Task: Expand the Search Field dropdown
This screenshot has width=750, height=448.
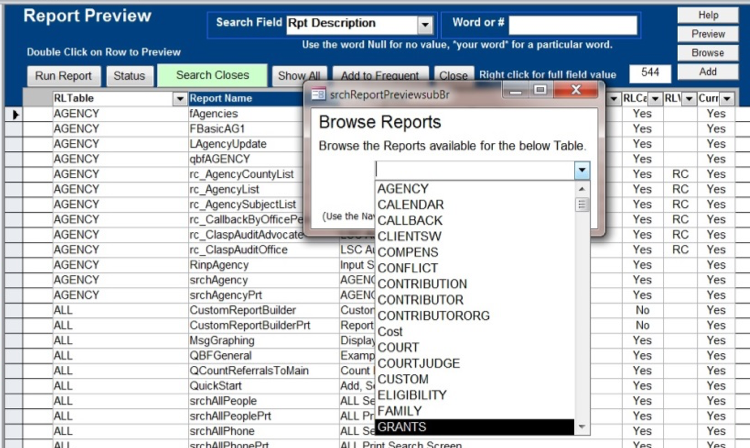Action: pos(425,24)
